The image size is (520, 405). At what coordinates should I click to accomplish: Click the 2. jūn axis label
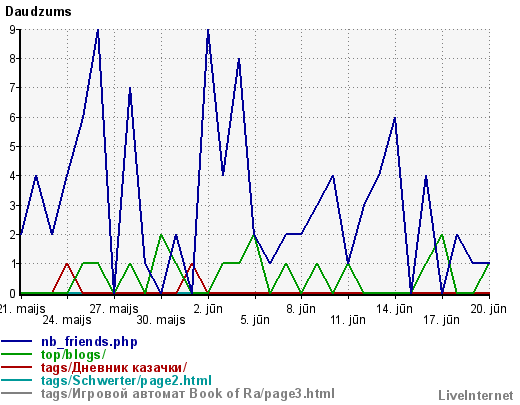pos(208,309)
